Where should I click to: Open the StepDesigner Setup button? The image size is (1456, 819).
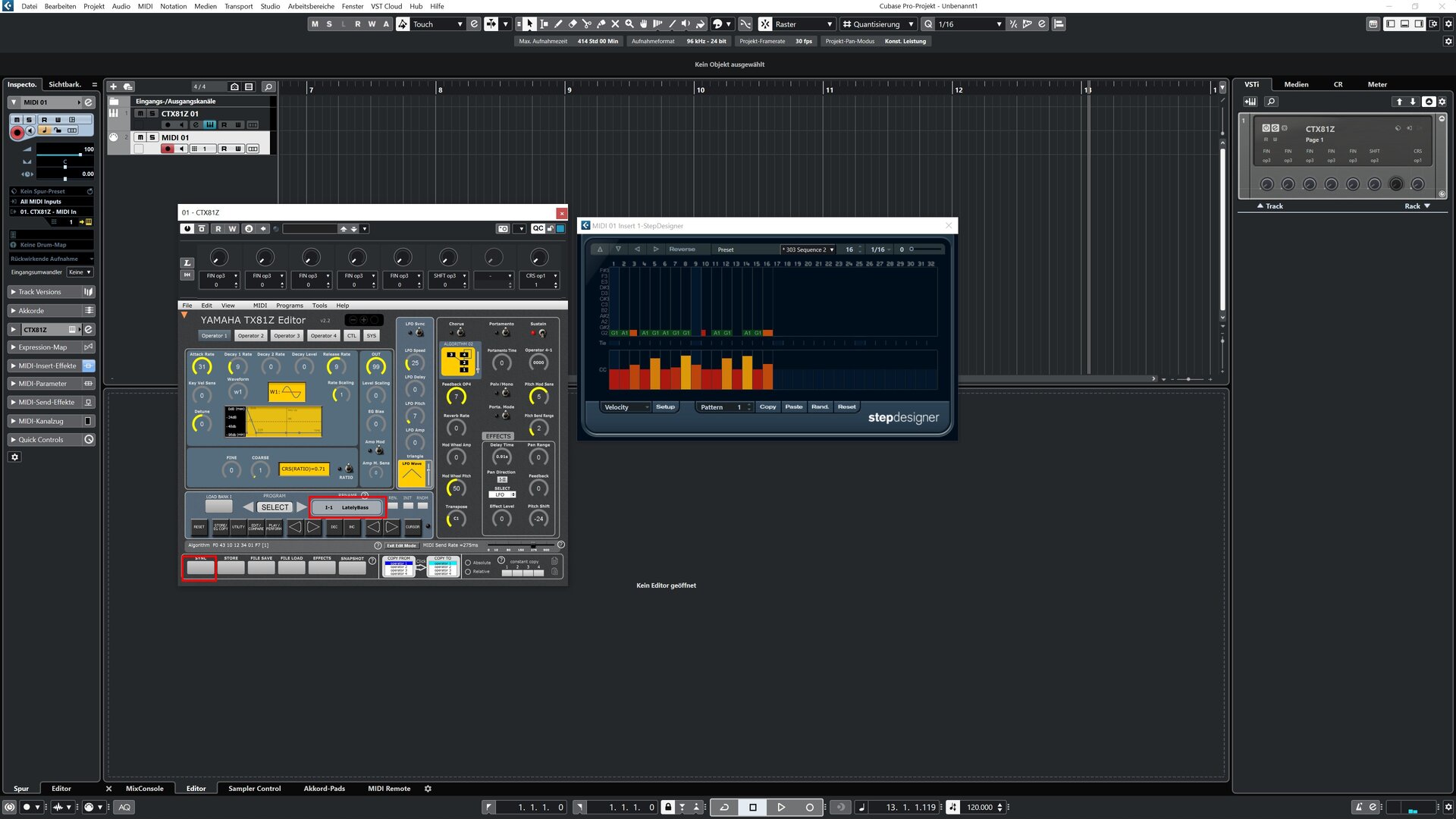(665, 407)
